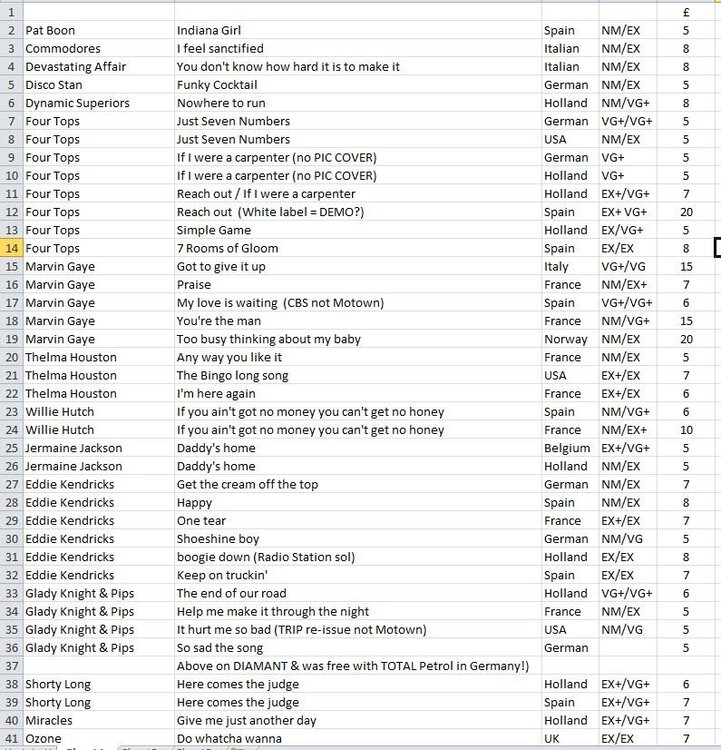Click the Marvin Gaye cell in row 18
Screen dimensions: 721x750
(99, 321)
